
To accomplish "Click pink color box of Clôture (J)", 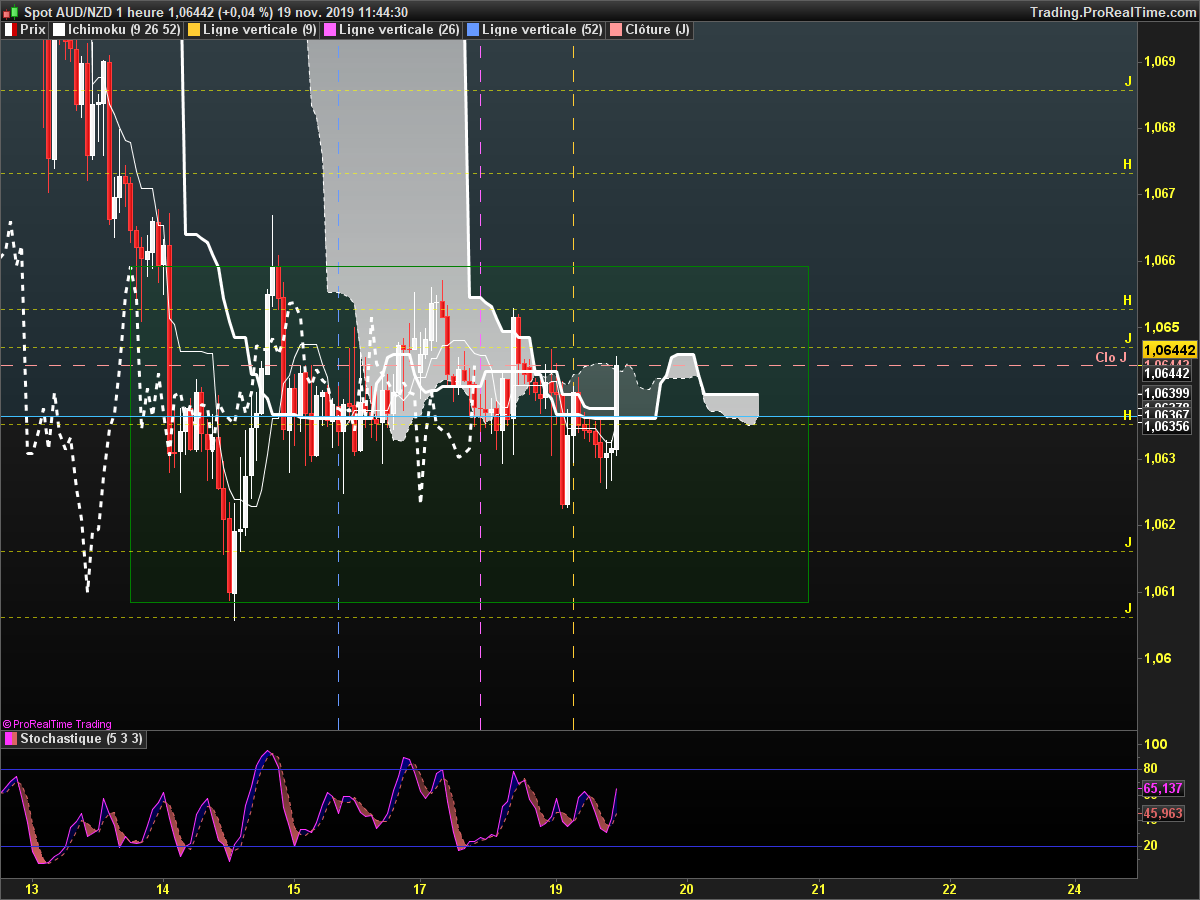I will click(615, 30).
